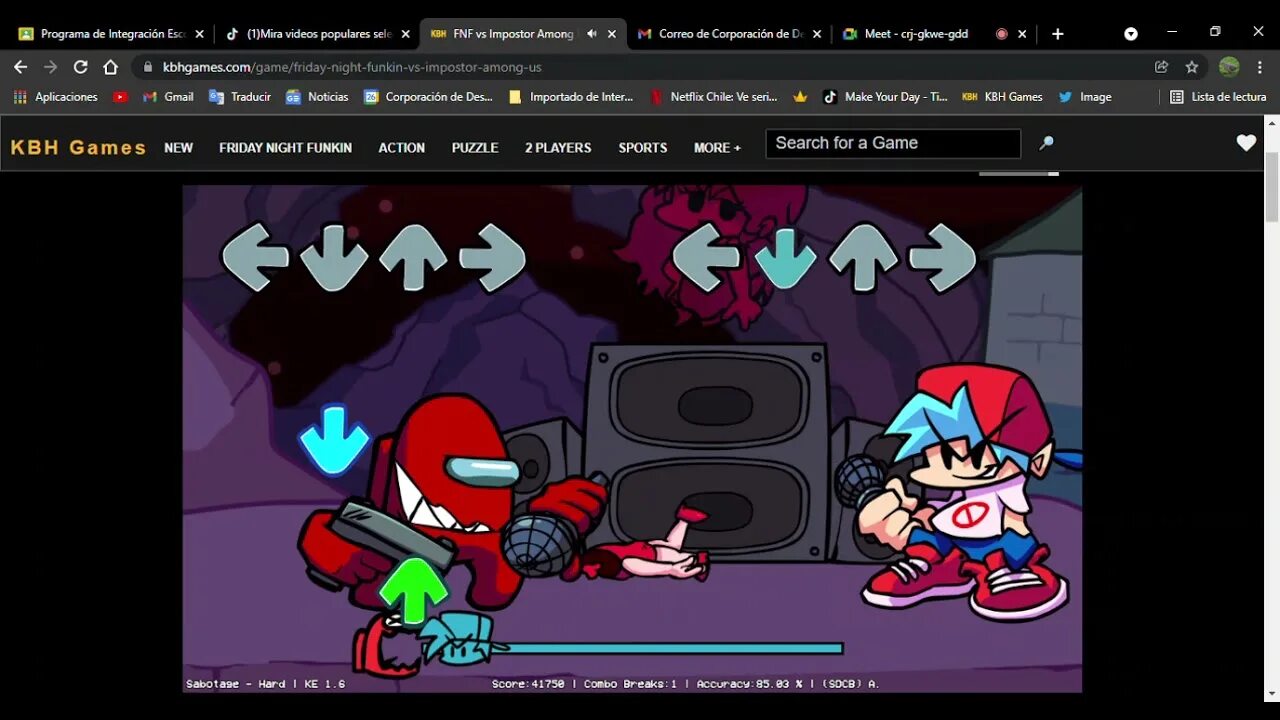The width and height of the screenshot is (1280, 720).
Task: Open the SPORTS games category
Action: click(x=642, y=147)
